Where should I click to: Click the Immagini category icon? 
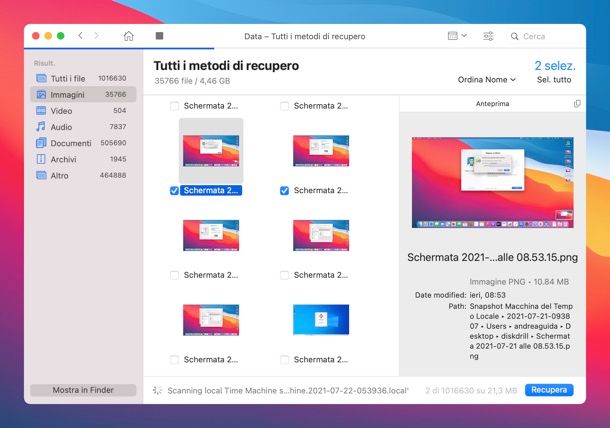pos(41,95)
